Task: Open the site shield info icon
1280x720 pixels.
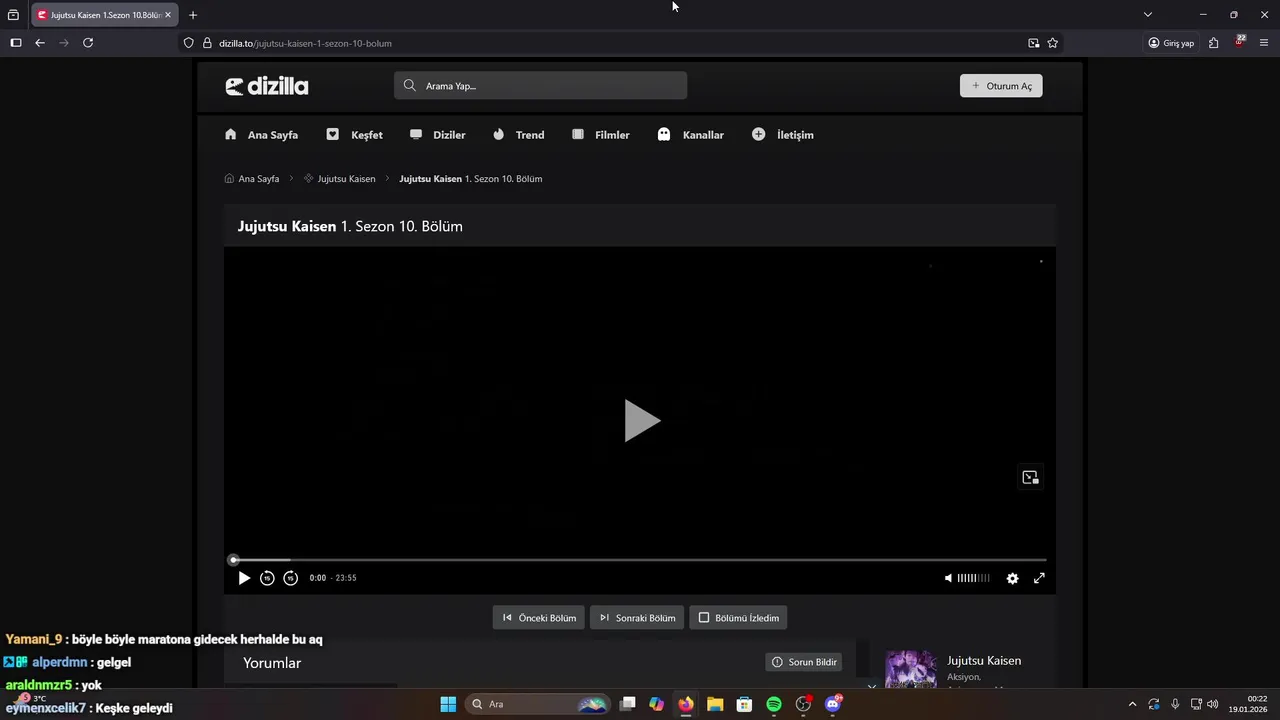Action: coord(188,43)
